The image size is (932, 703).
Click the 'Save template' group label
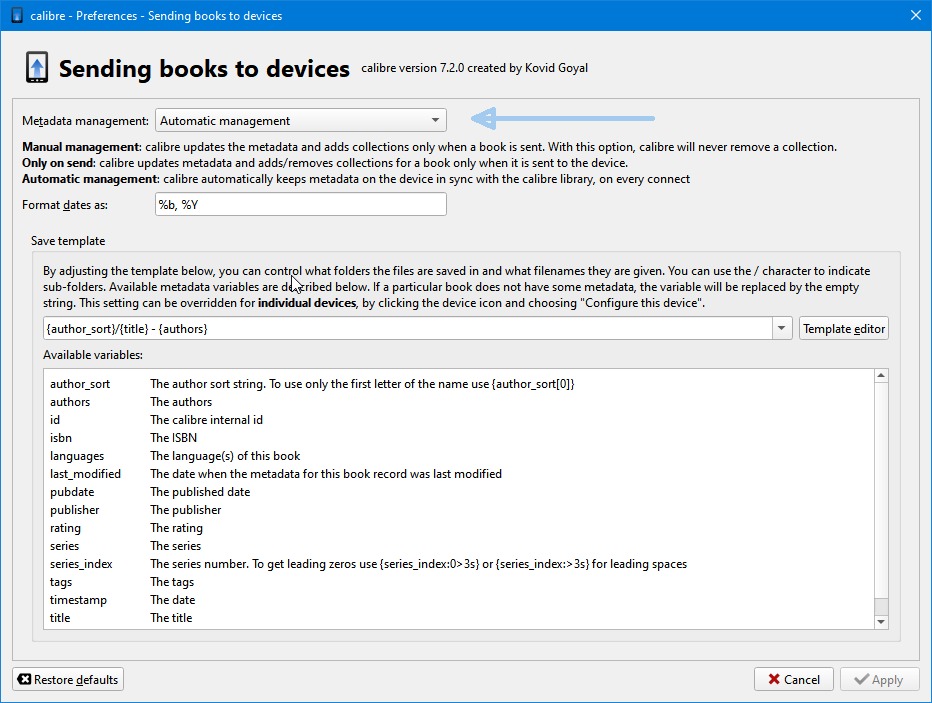tap(68, 241)
